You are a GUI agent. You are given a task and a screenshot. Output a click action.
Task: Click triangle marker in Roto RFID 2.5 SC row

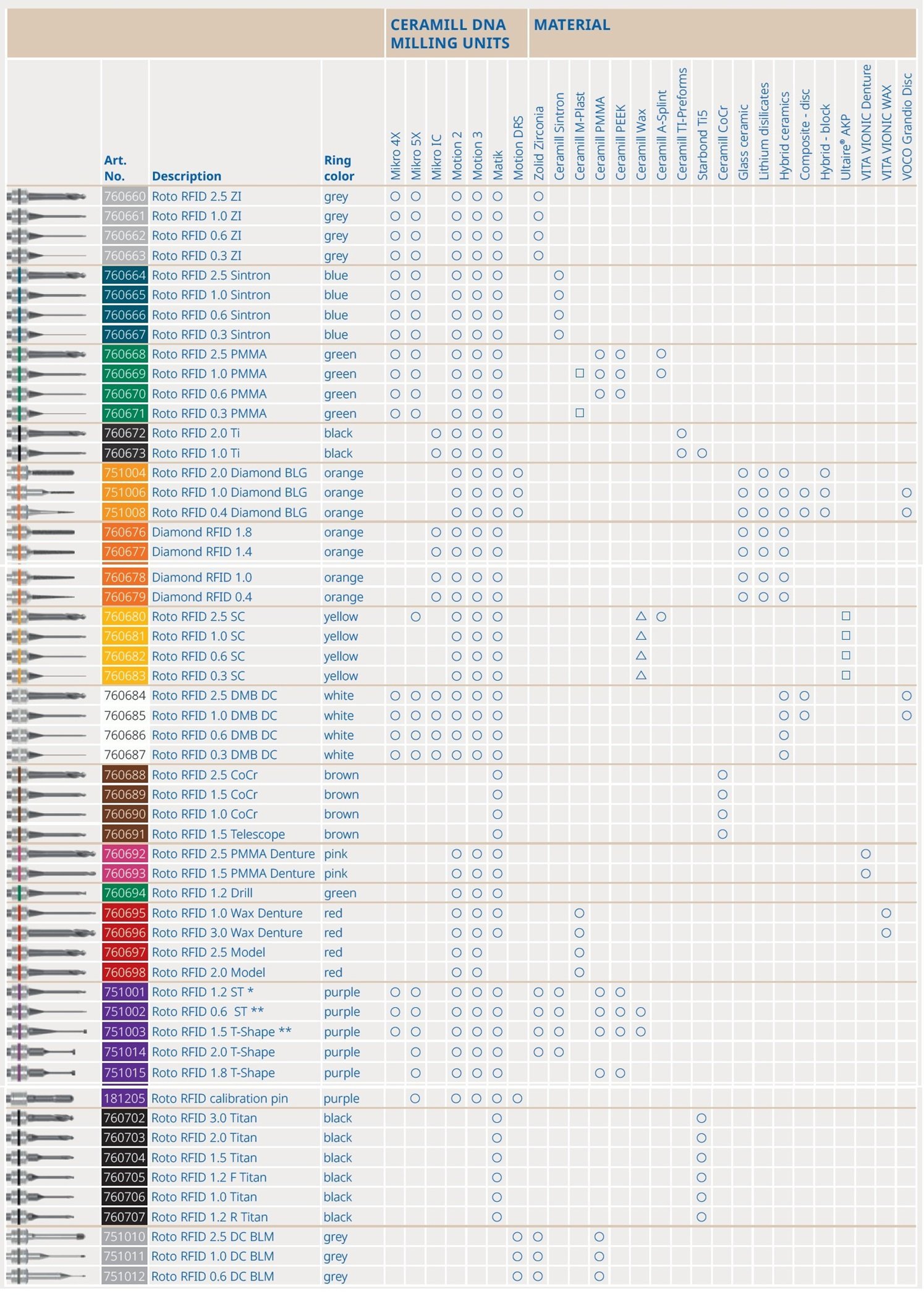click(x=641, y=616)
